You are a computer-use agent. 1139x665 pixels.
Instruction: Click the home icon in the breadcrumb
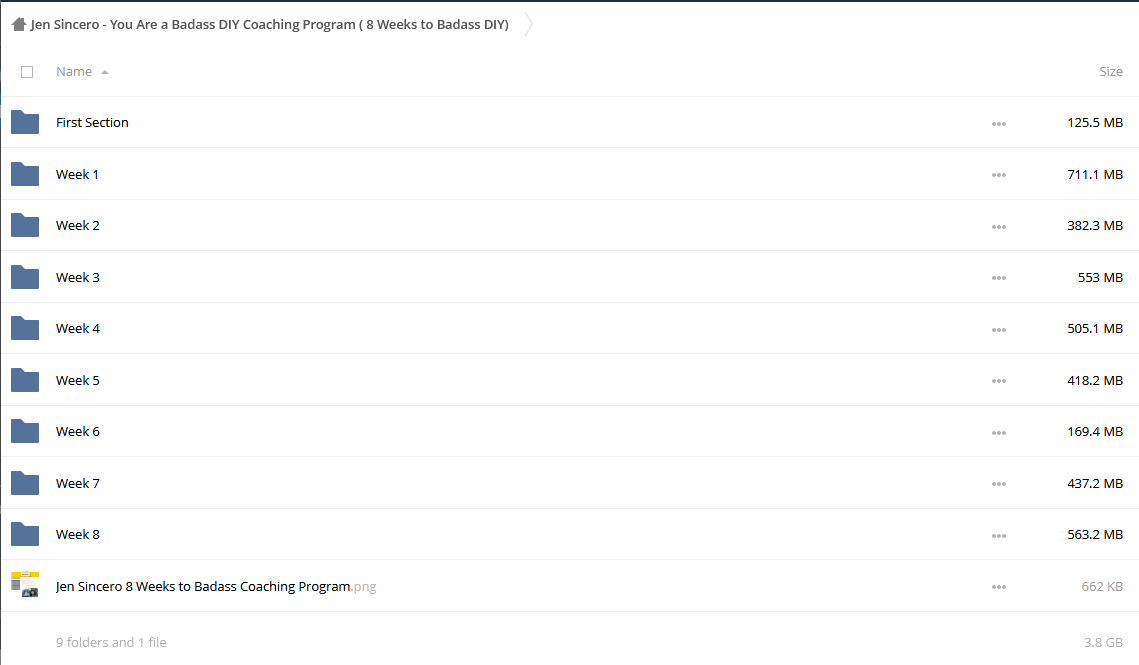[19, 24]
